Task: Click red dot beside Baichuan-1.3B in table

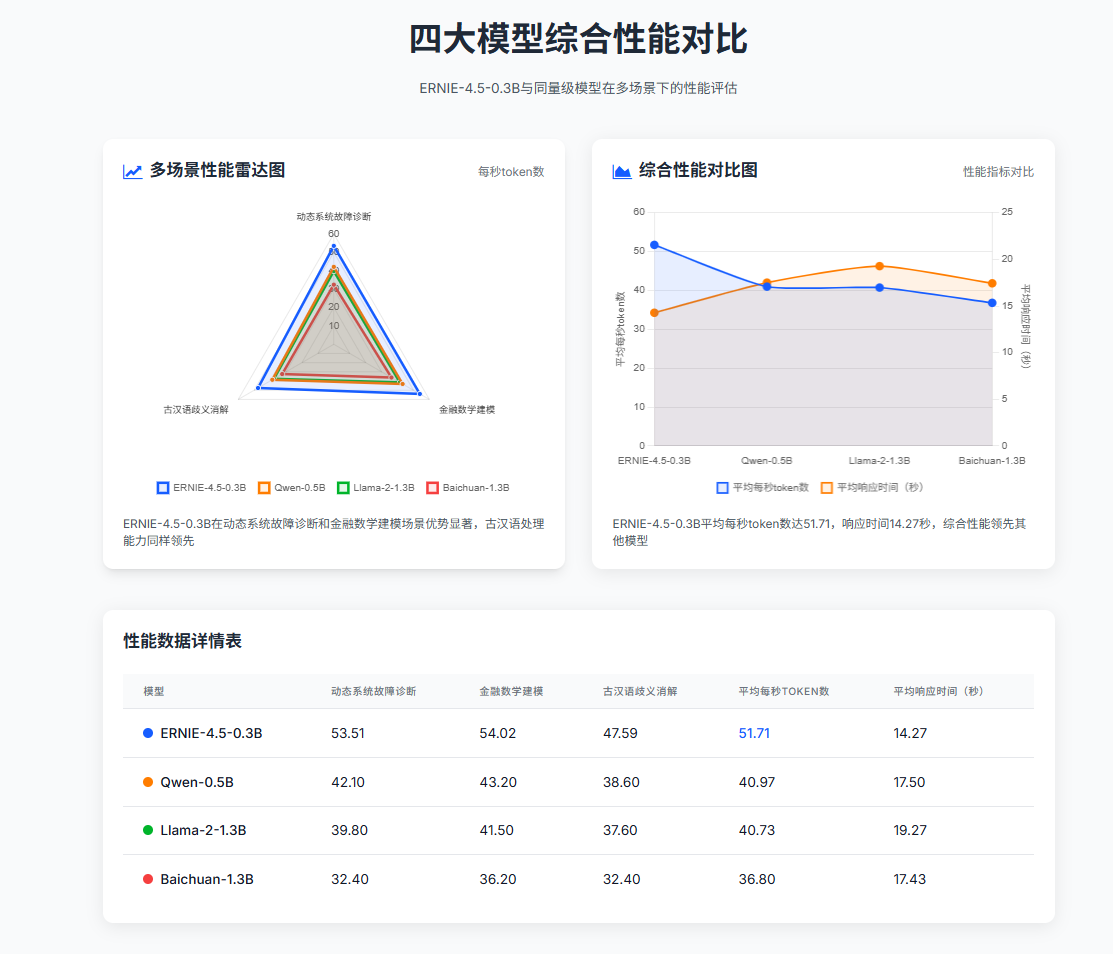Action: coord(148,879)
